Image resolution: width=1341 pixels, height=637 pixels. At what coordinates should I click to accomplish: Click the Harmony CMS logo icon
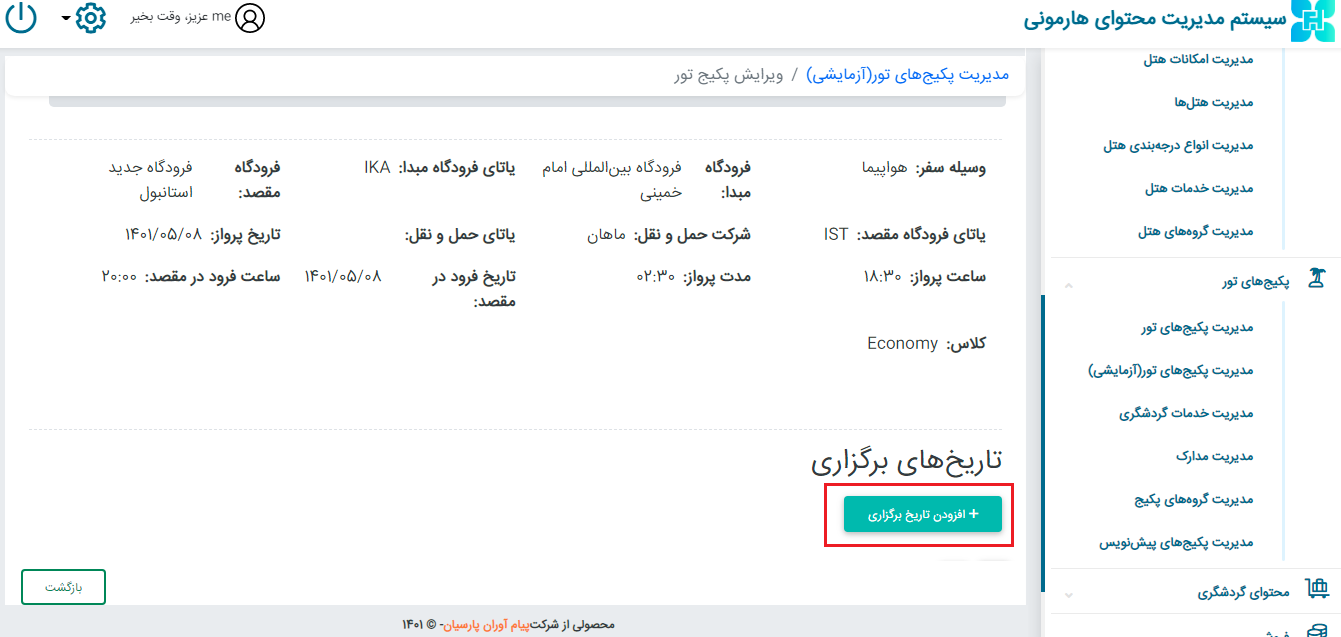[x=1313, y=21]
